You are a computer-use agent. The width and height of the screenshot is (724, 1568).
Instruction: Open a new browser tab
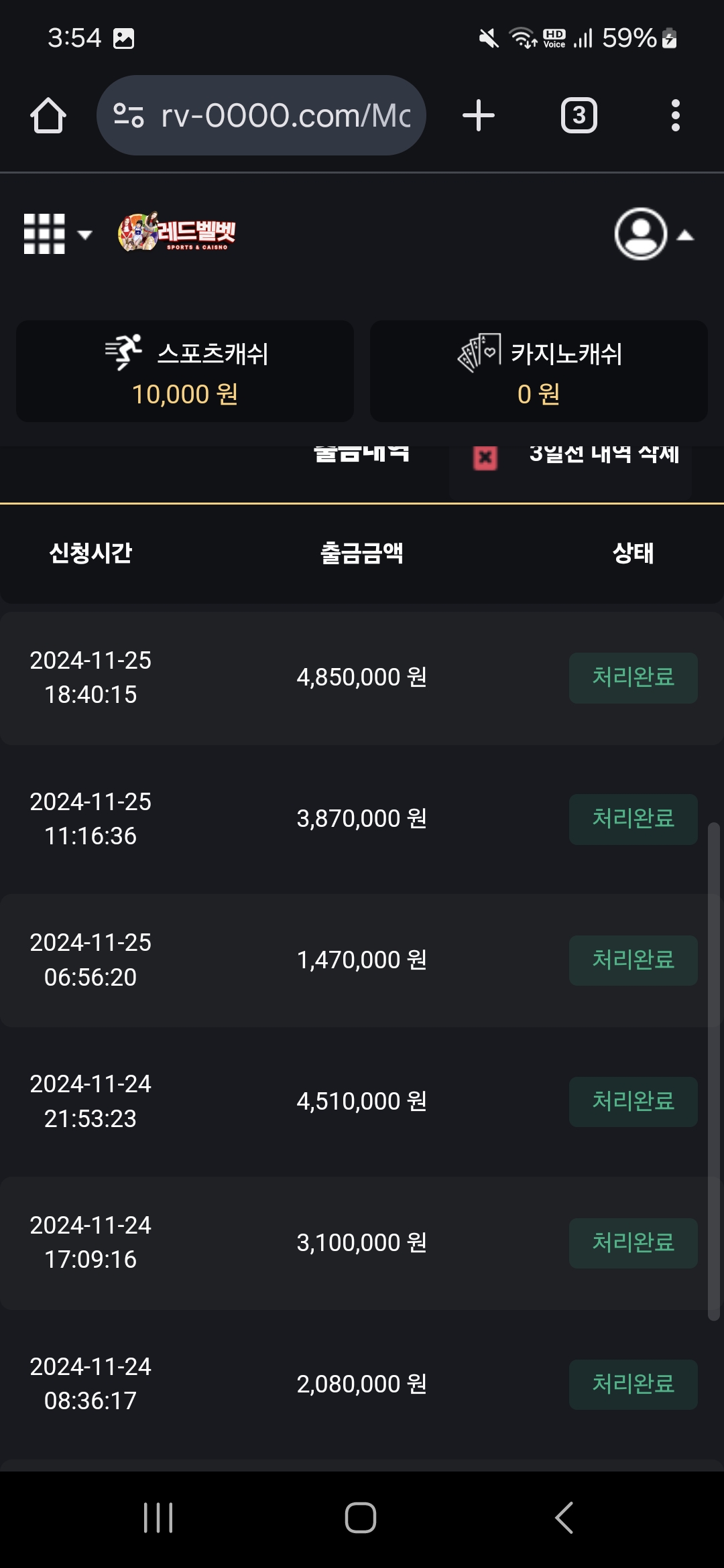pos(479,115)
